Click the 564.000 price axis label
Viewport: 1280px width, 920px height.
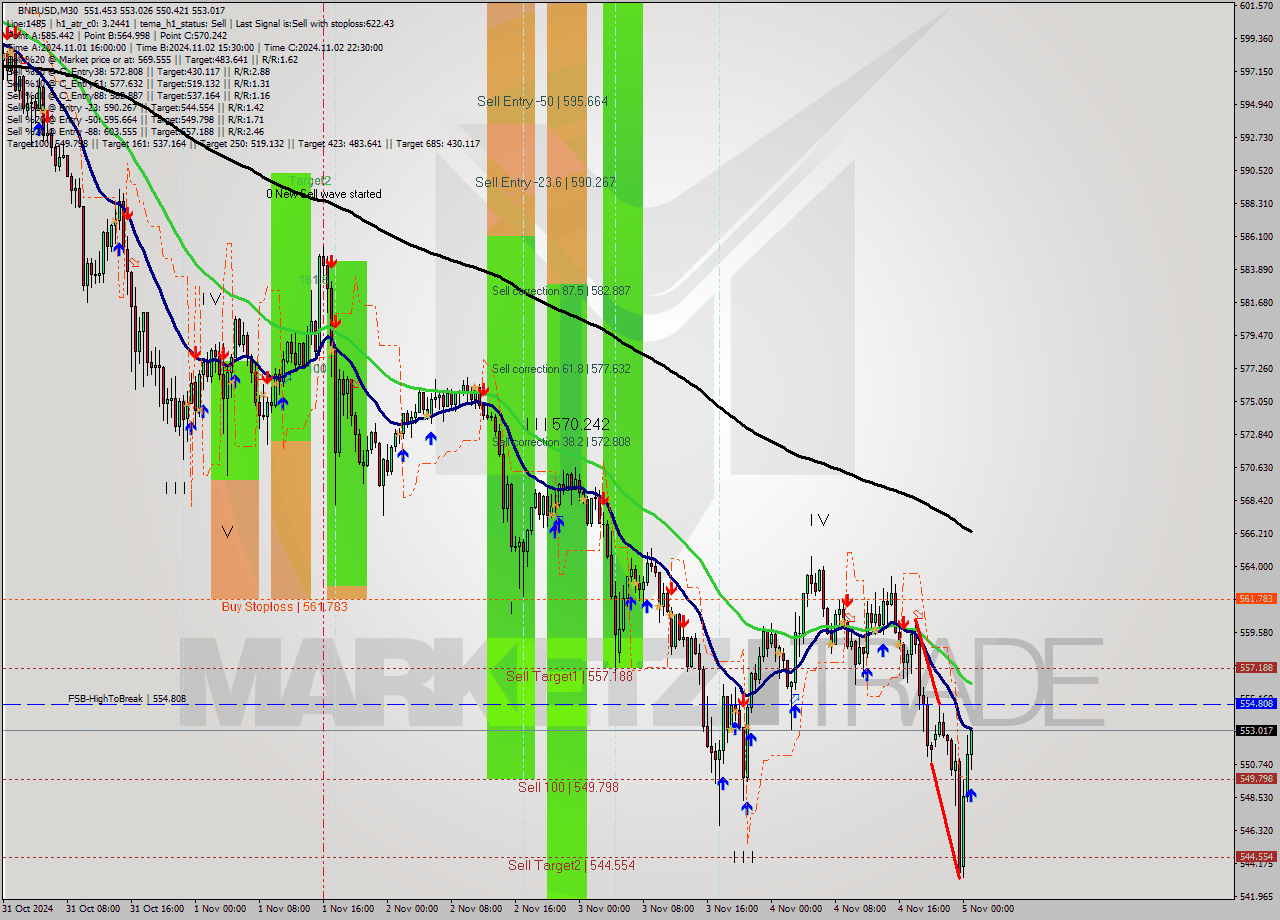click(1255, 566)
